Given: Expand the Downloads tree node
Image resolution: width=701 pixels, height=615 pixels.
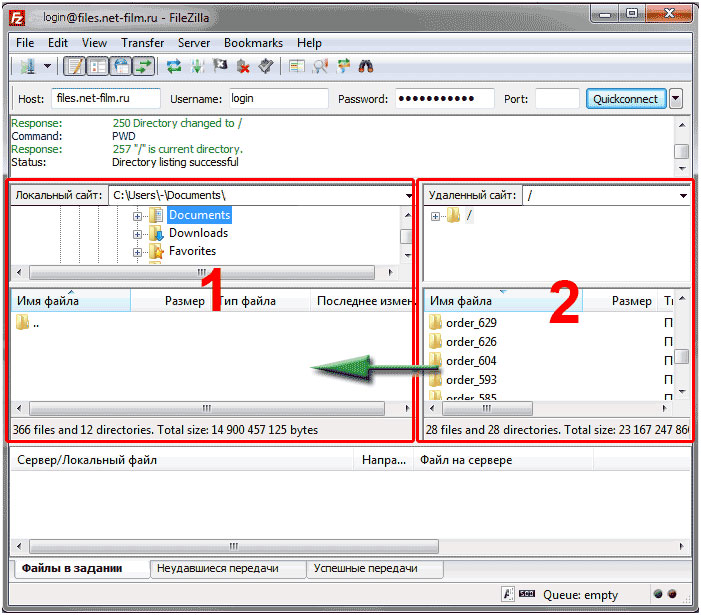Looking at the screenshot, I should pos(137,234).
